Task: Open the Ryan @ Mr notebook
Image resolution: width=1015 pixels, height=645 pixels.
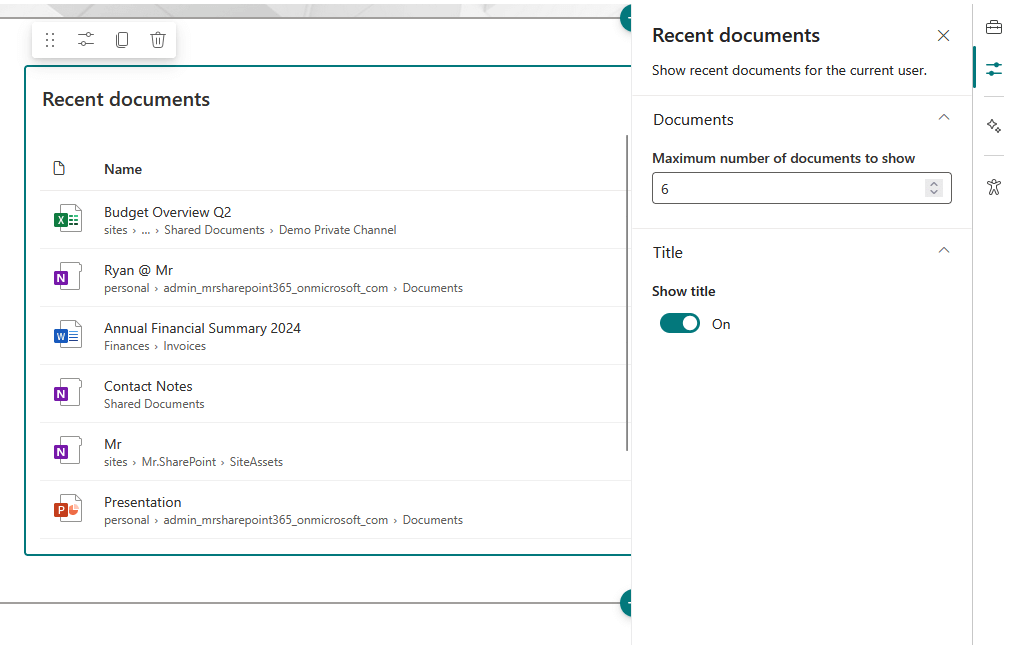Action: point(139,270)
